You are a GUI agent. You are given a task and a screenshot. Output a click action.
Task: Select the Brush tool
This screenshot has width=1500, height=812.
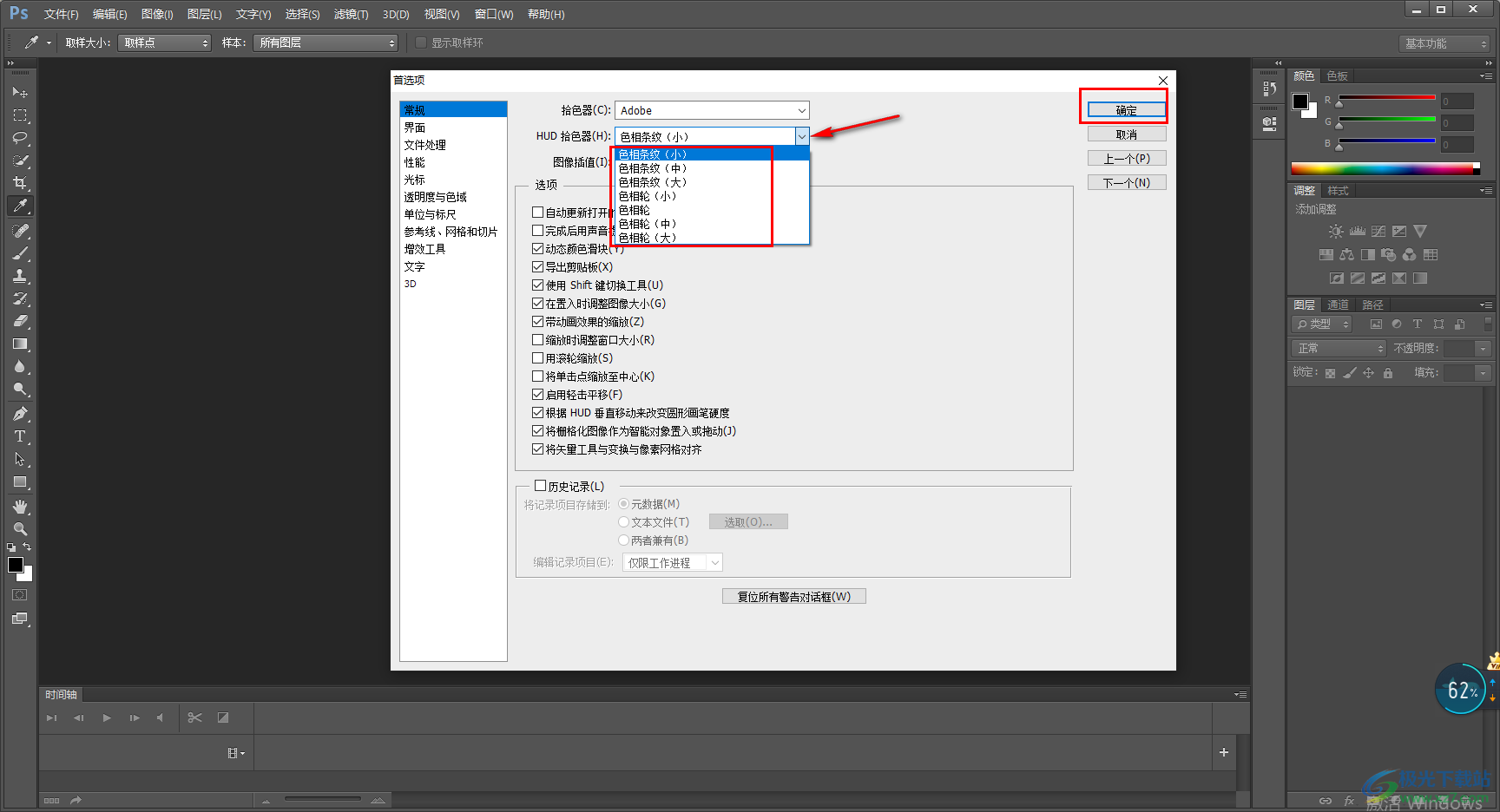[x=20, y=253]
